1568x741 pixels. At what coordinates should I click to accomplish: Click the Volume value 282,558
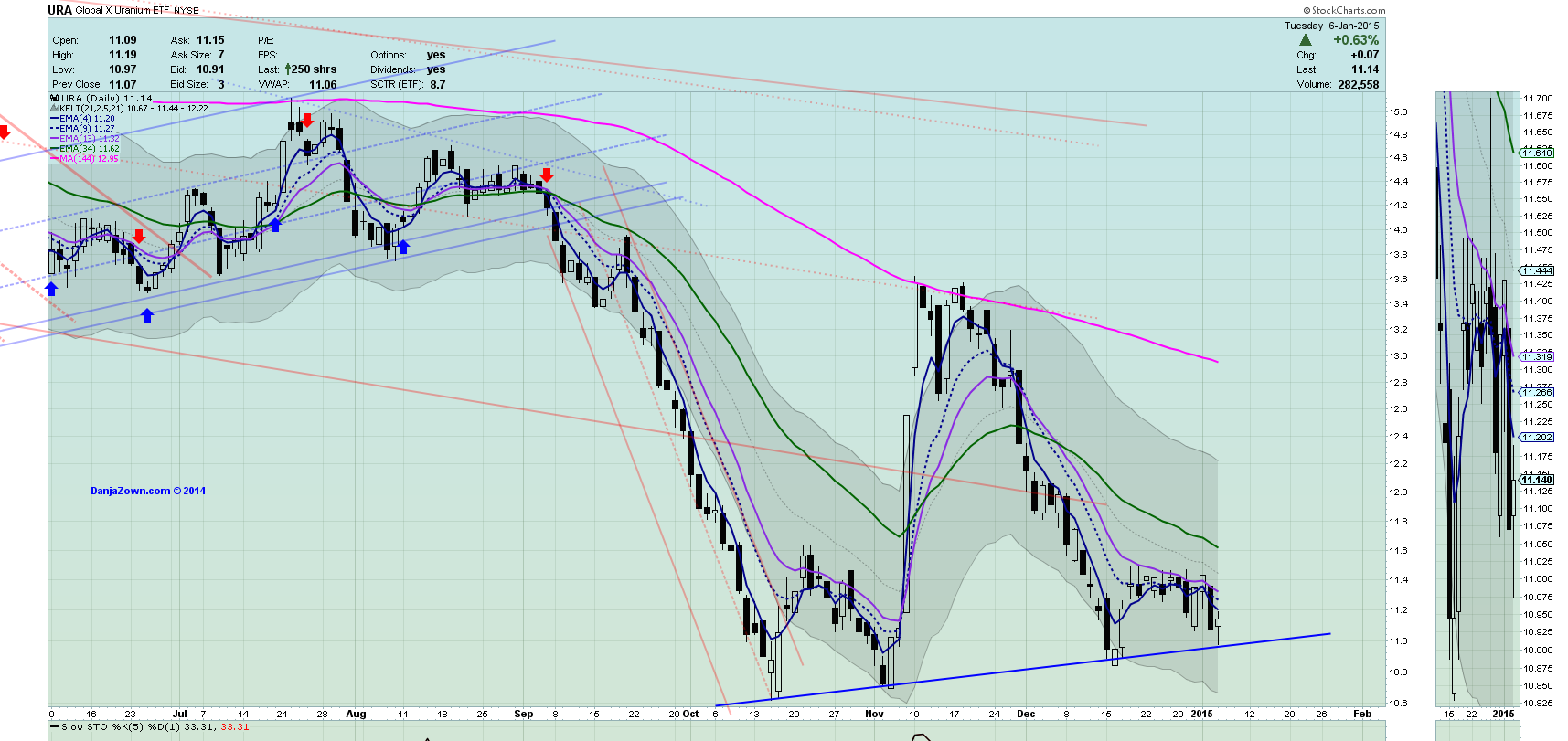(1359, 84)
